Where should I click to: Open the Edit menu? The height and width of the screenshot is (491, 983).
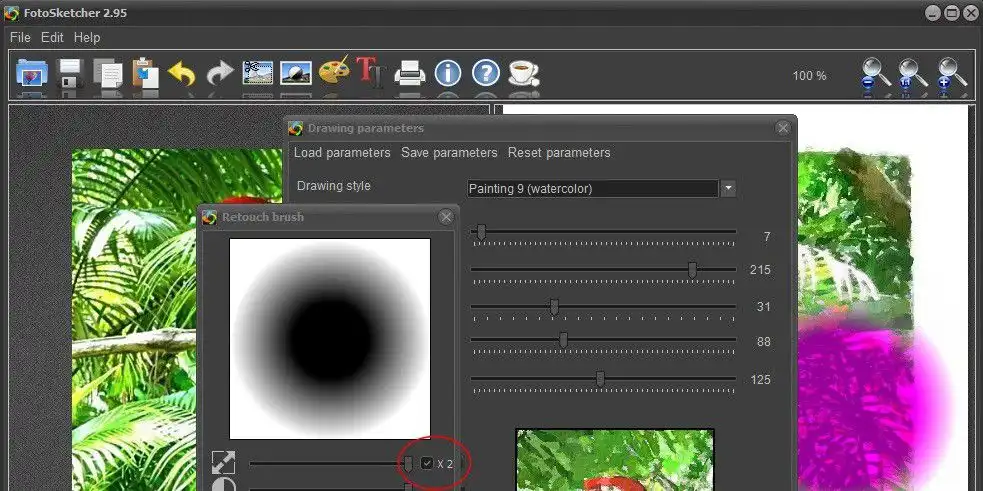pos(52,38)
